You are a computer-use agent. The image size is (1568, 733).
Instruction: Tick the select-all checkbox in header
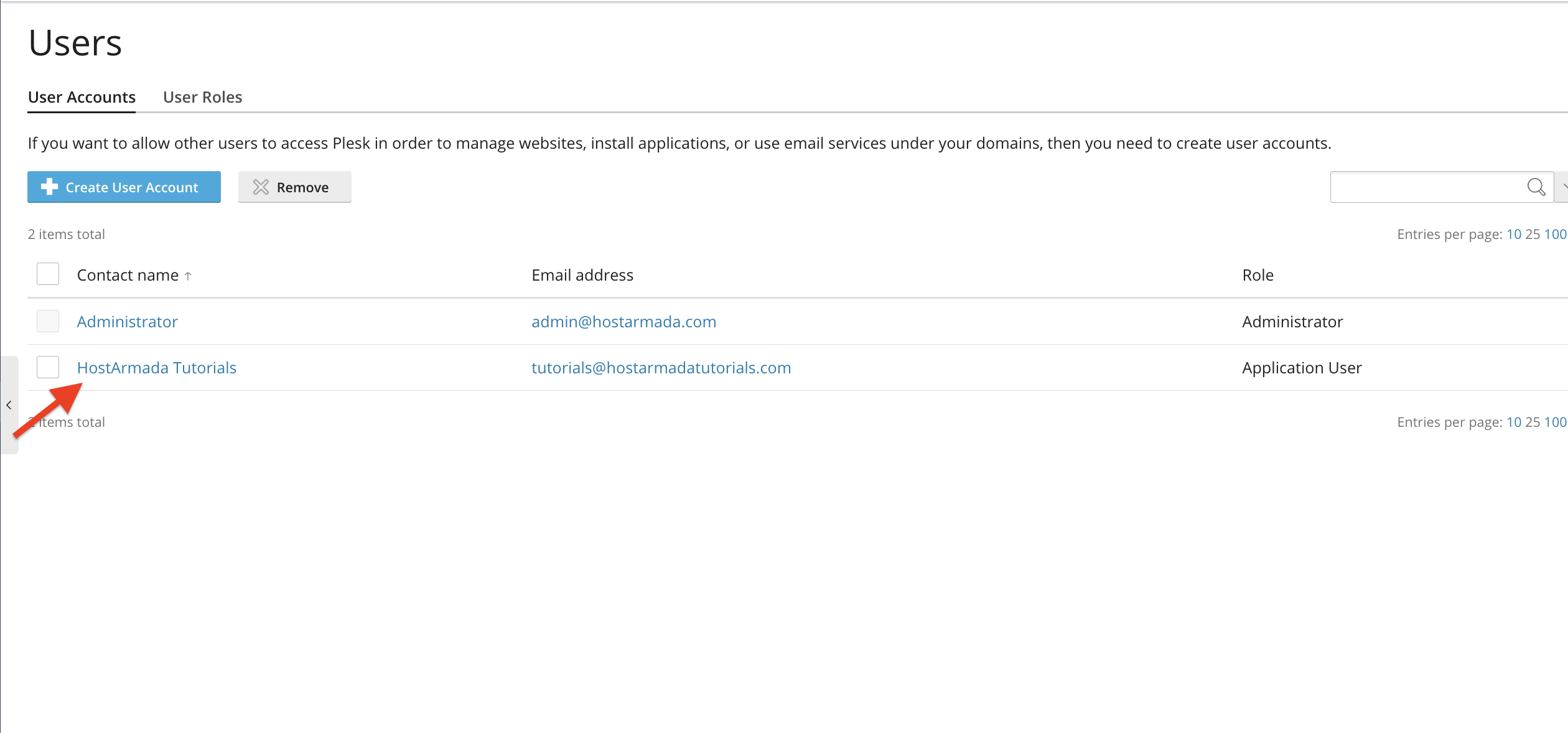click(x=48, y=274)
